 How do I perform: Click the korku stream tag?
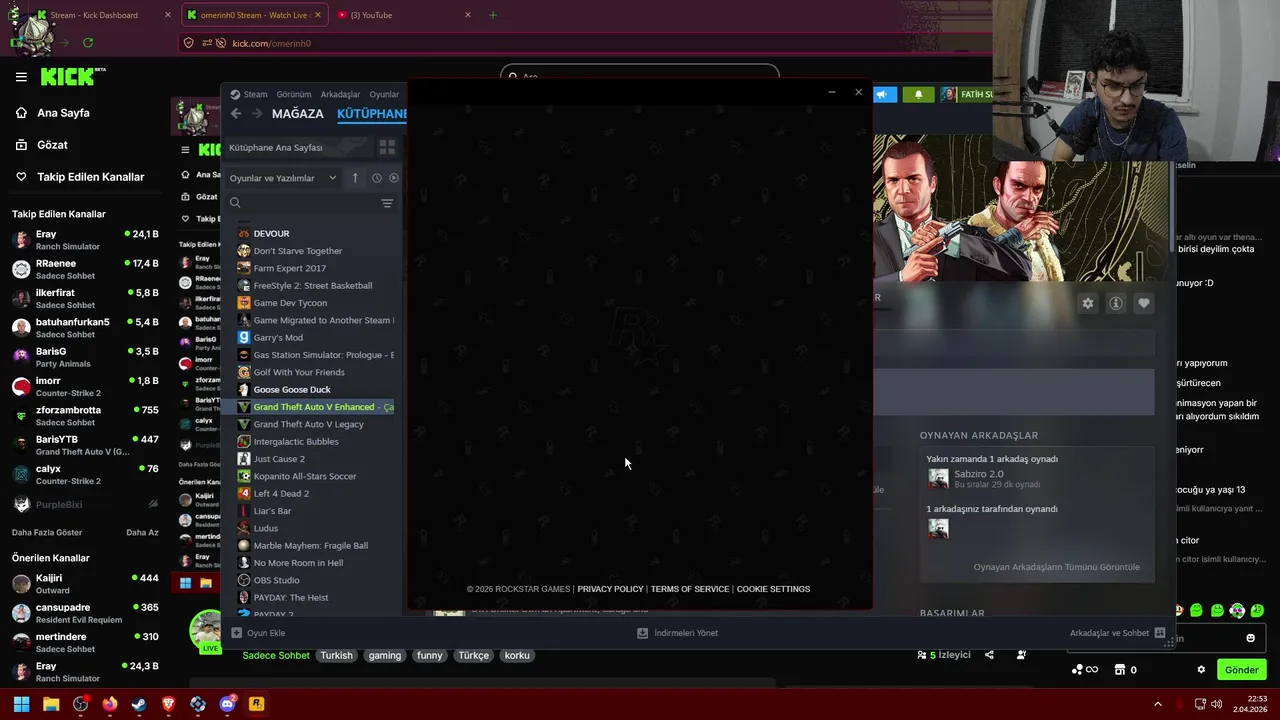click(517, 656)
